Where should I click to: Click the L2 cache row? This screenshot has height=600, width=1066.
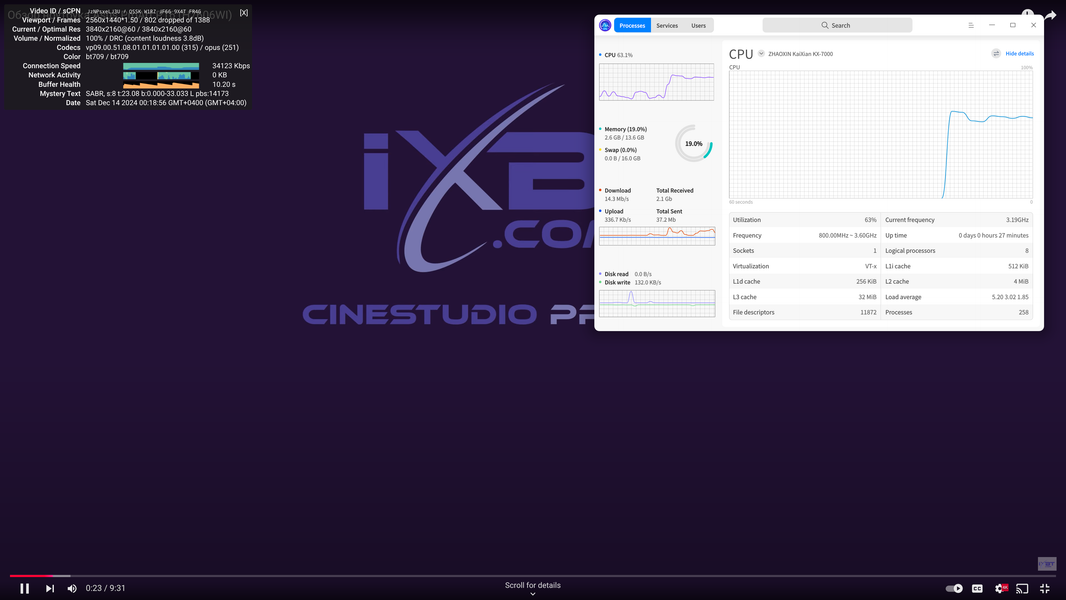(957, 281)
